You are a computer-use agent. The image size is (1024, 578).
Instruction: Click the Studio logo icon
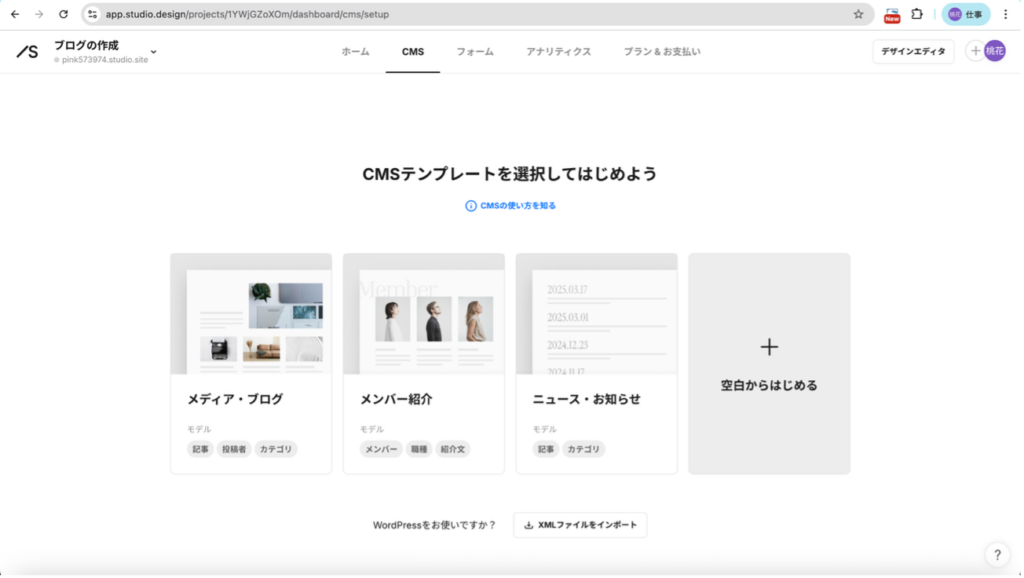pyautogui.click(x=27, y=52)
